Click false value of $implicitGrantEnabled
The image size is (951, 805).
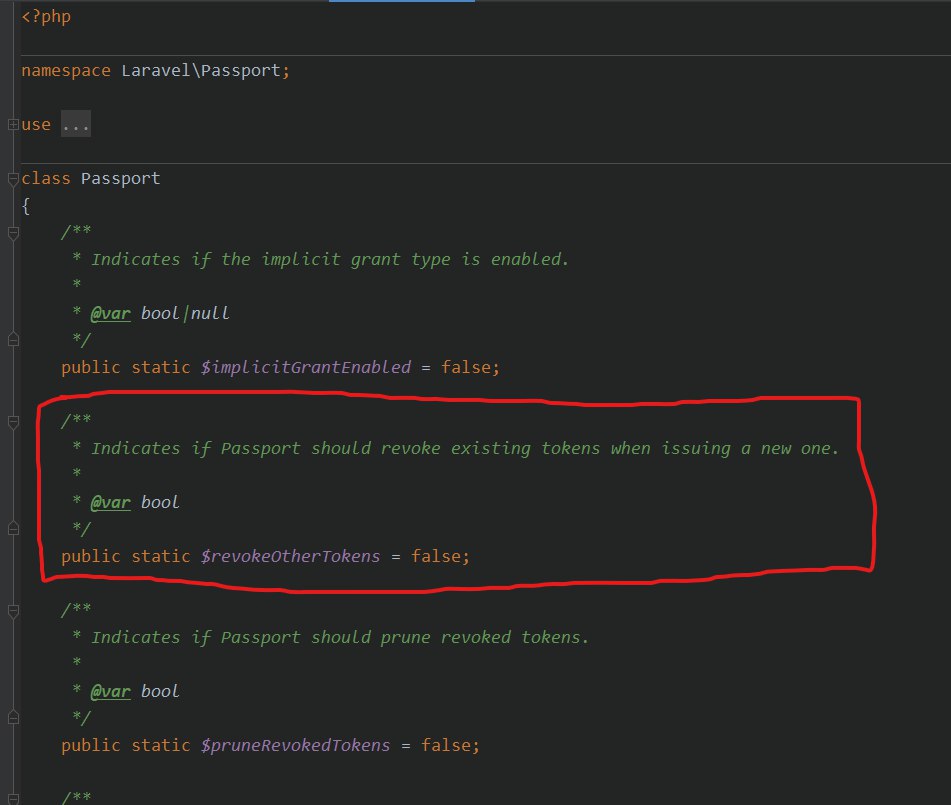(x=466, y=368)
